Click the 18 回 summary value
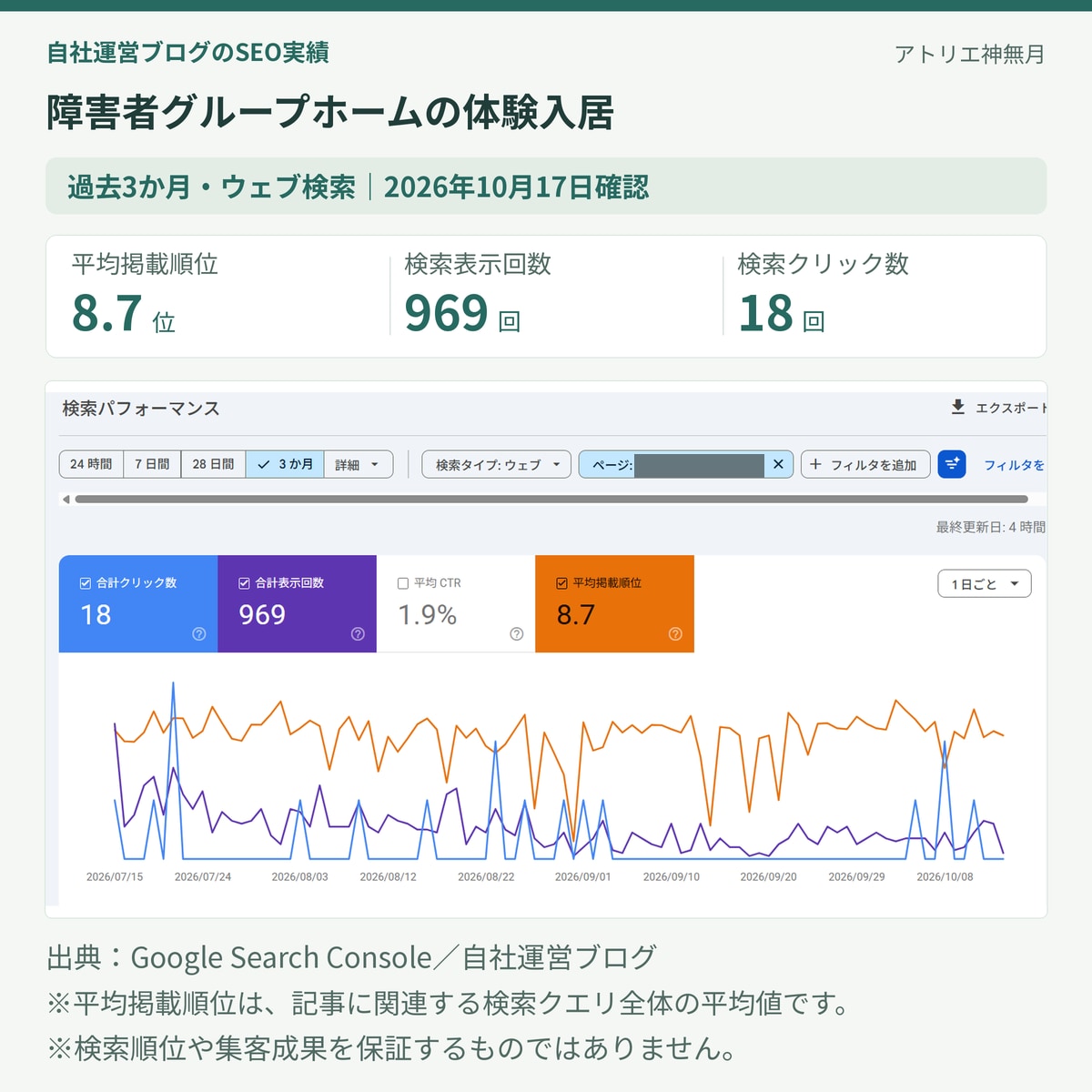 click(x=782, y=314)
